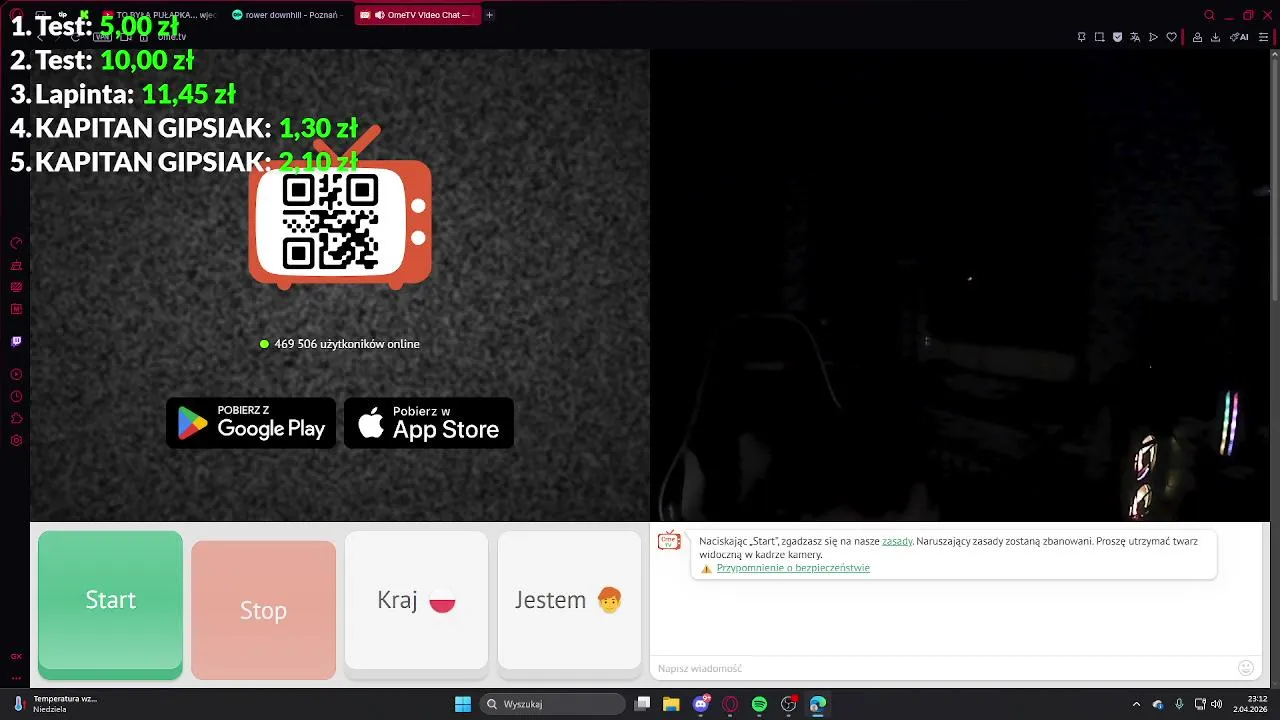Open Windows Start menu
Screen dimensions: 1280x720
(x=463, y=704)
